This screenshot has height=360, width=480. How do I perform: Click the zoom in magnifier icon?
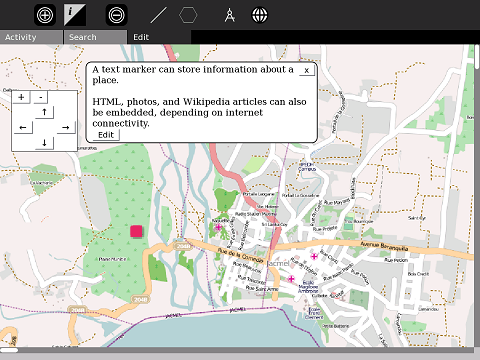click(45, 15)
